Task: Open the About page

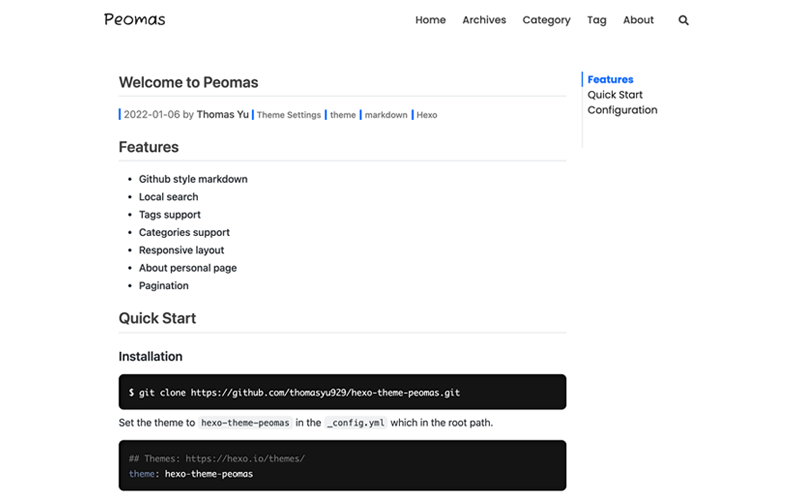Action: (638, 20)
